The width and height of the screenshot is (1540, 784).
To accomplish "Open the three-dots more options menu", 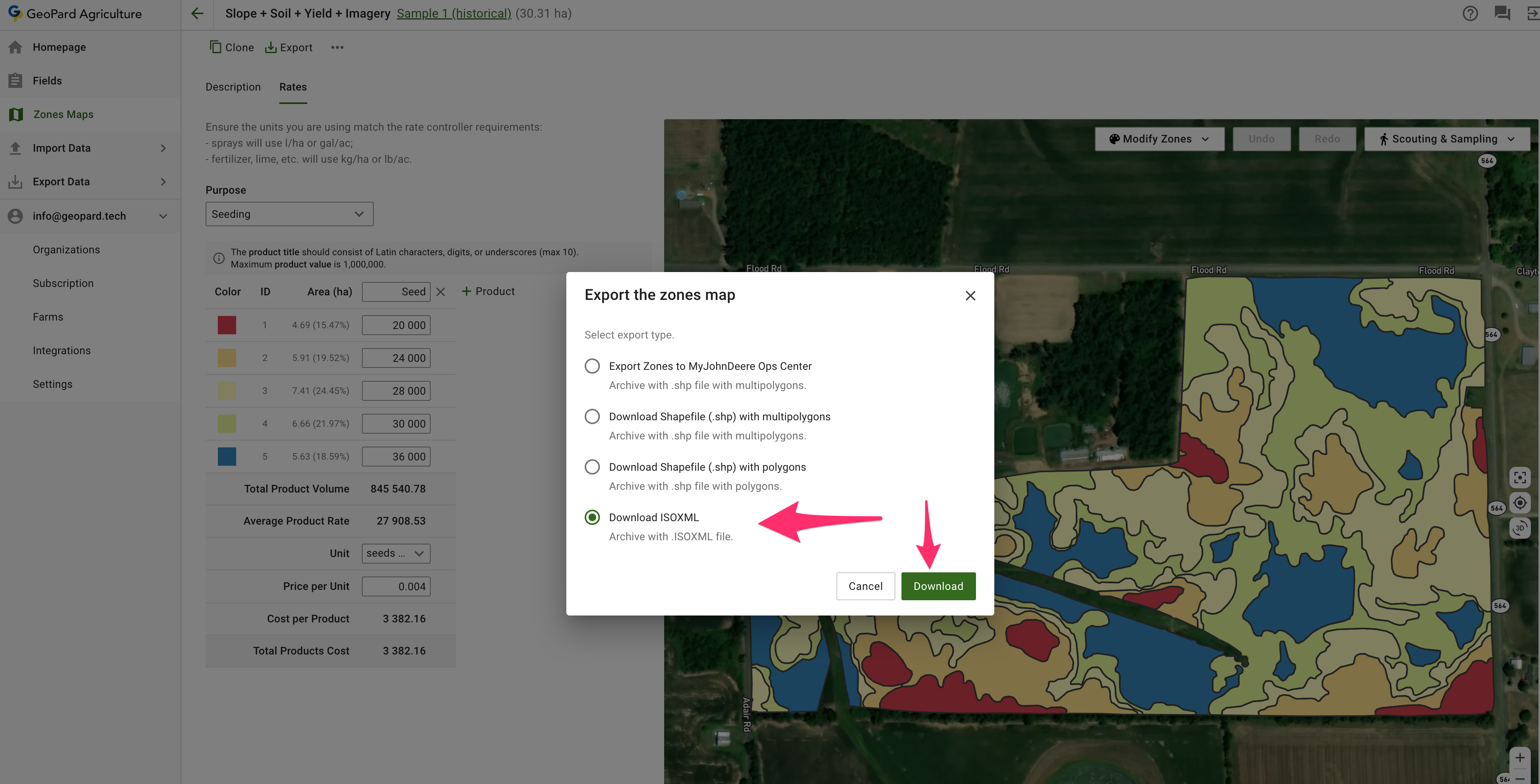I will [x=337, y=47].
